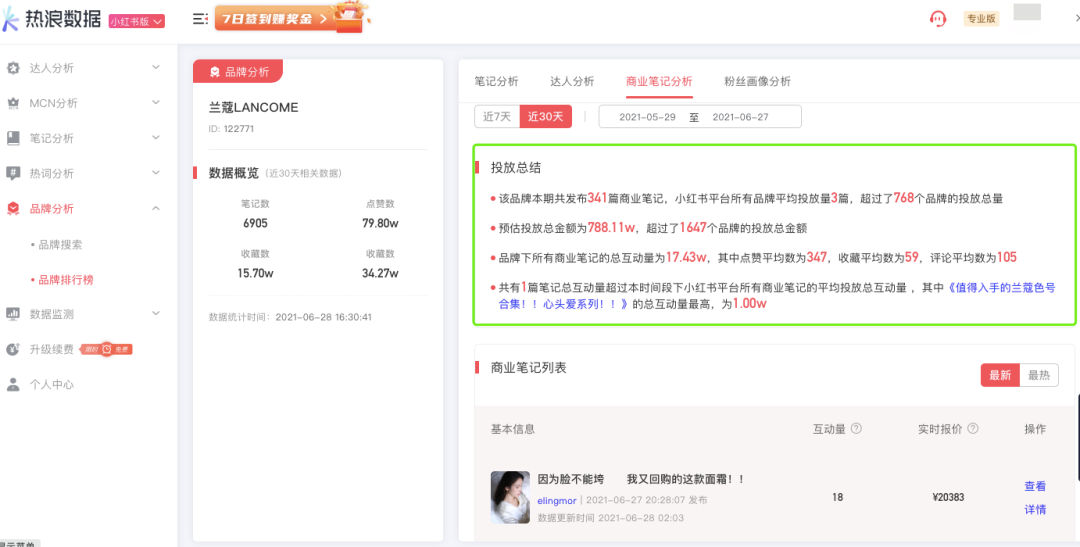Open the 值得入手的兰蔻色号合集 note link

(x=778, y=296)
